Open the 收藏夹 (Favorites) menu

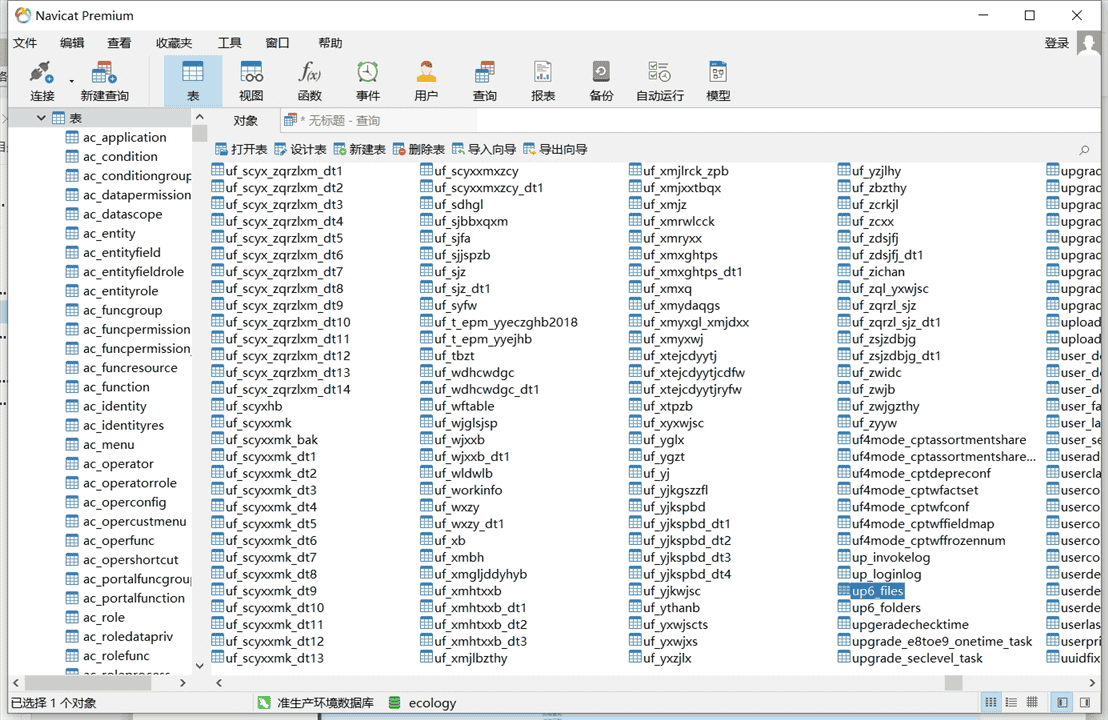[x=174, y=43]
